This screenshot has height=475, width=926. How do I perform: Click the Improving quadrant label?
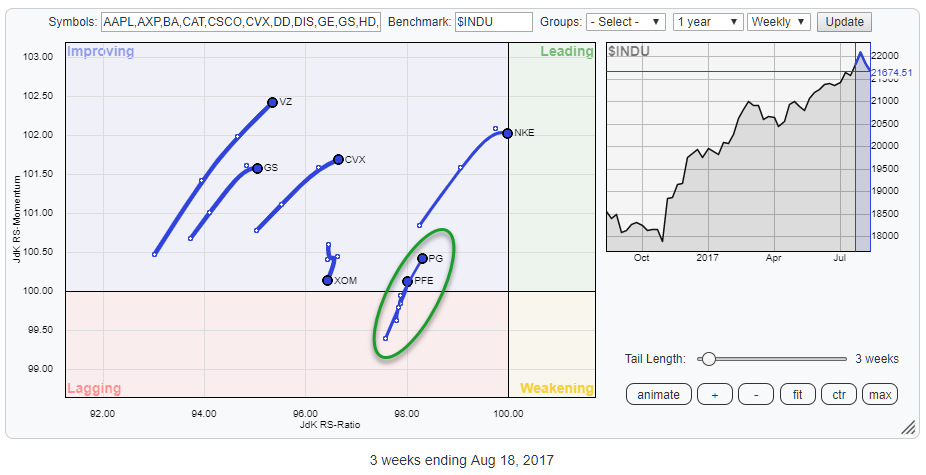click(x=100, y=51)
